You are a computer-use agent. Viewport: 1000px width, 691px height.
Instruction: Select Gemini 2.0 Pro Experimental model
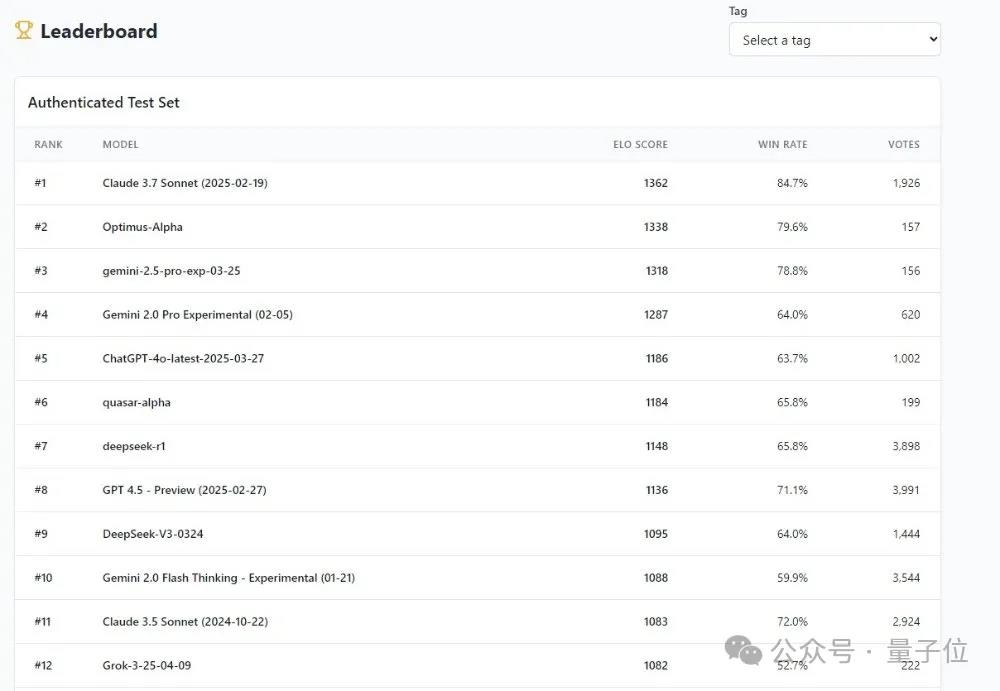point(197,315)
